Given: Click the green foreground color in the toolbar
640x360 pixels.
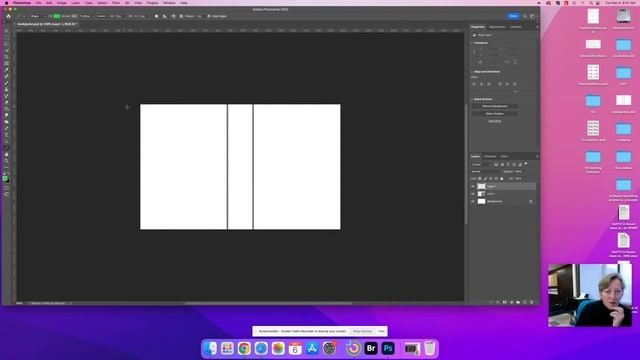Looking at the screenshot, I should (5, 178).
